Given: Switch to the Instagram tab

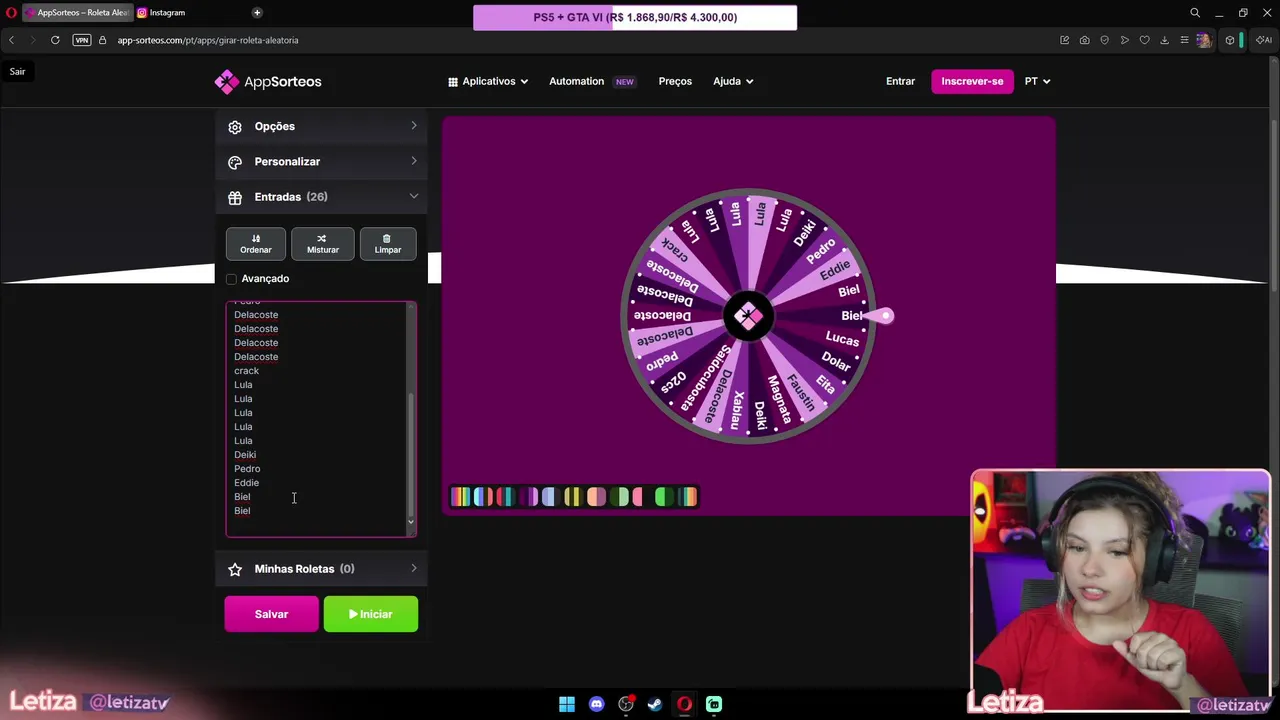Looking at the screenshot, I should tap(189, 13).
